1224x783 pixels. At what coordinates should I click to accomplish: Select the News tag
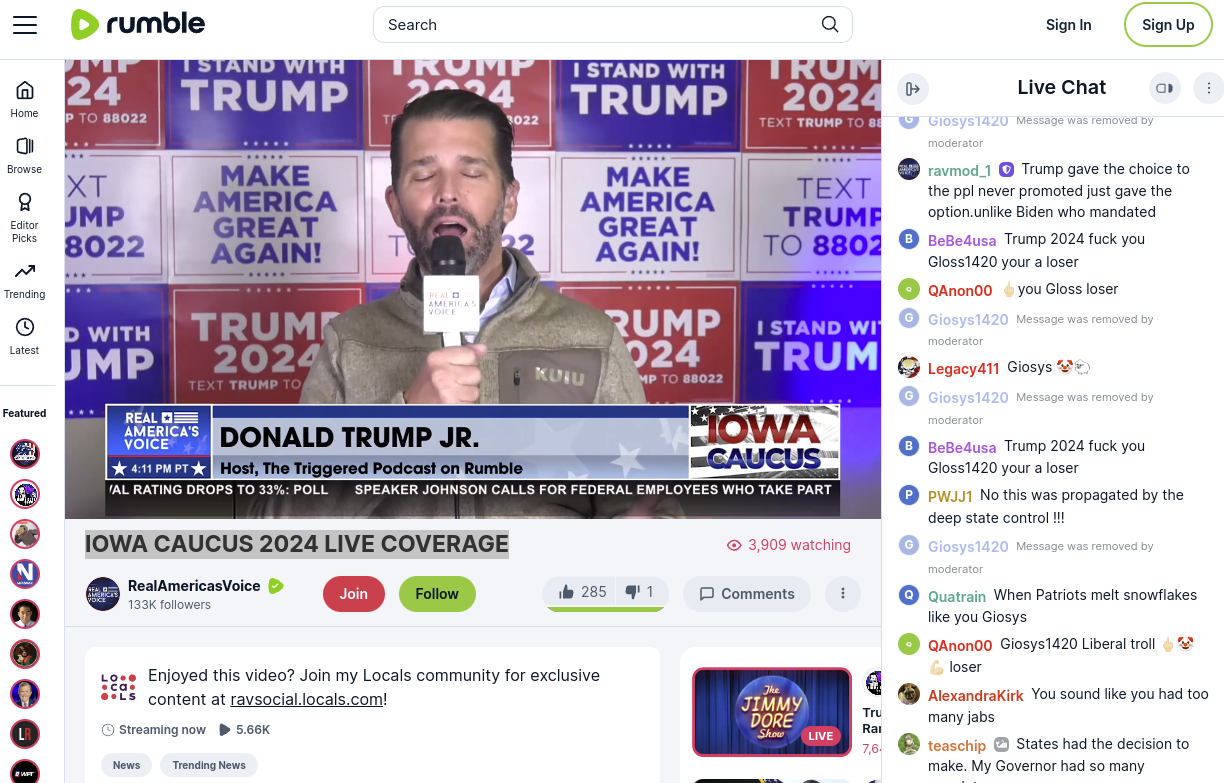click(126, 765)
